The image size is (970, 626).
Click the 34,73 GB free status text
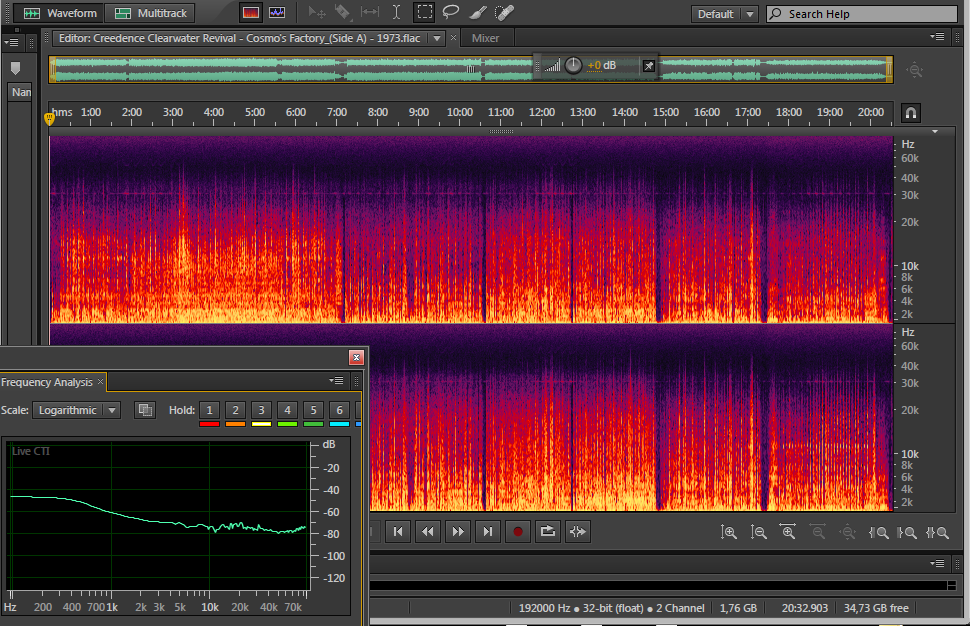(x=876, y=608)
